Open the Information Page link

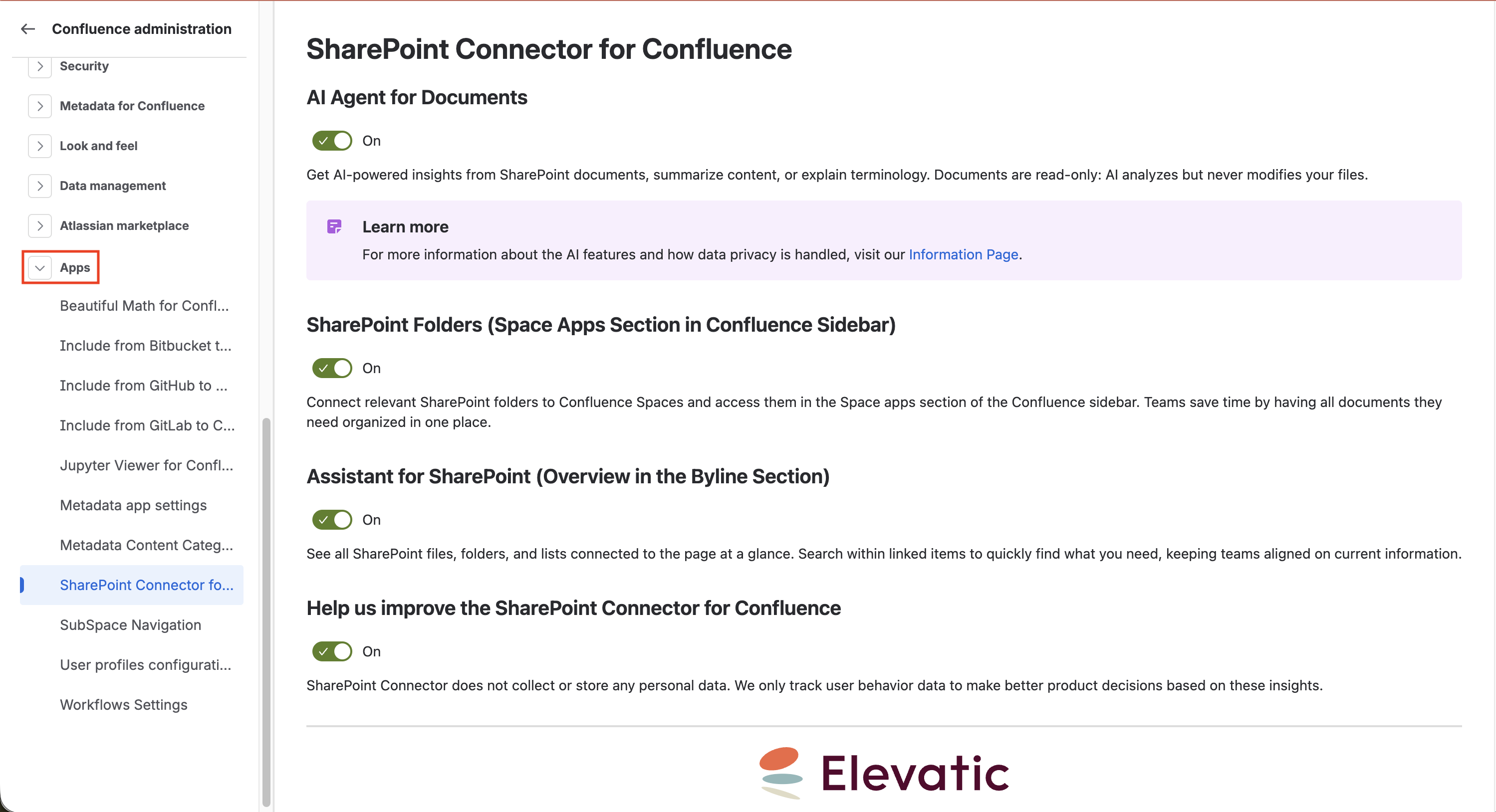point(964,254)
